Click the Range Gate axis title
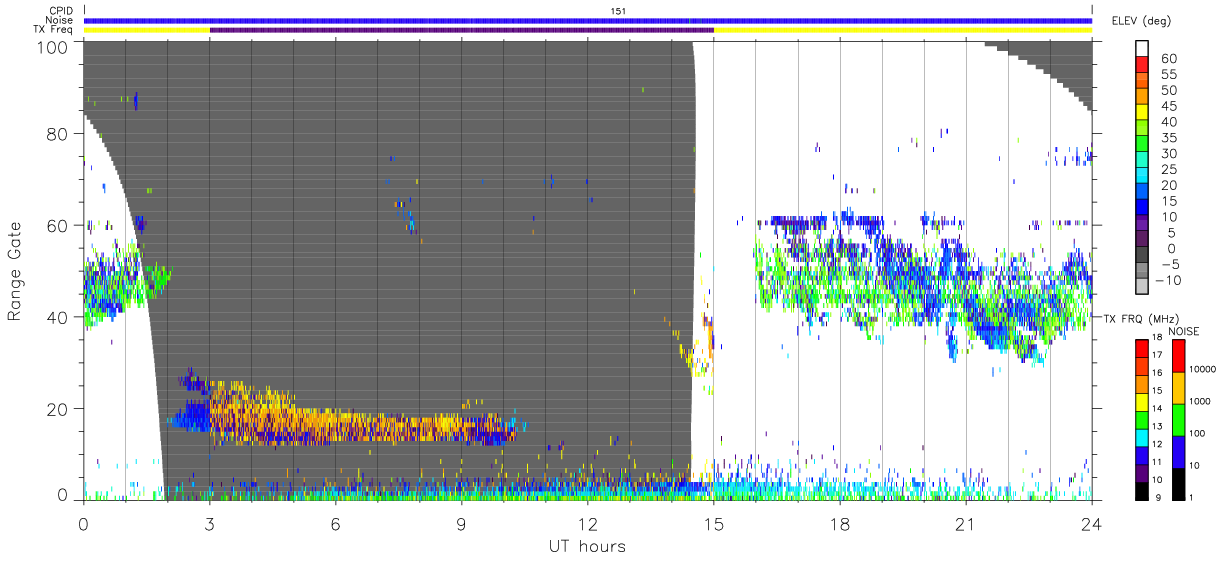This screenshot has width=1228, height=567. (x=15, y=272)
